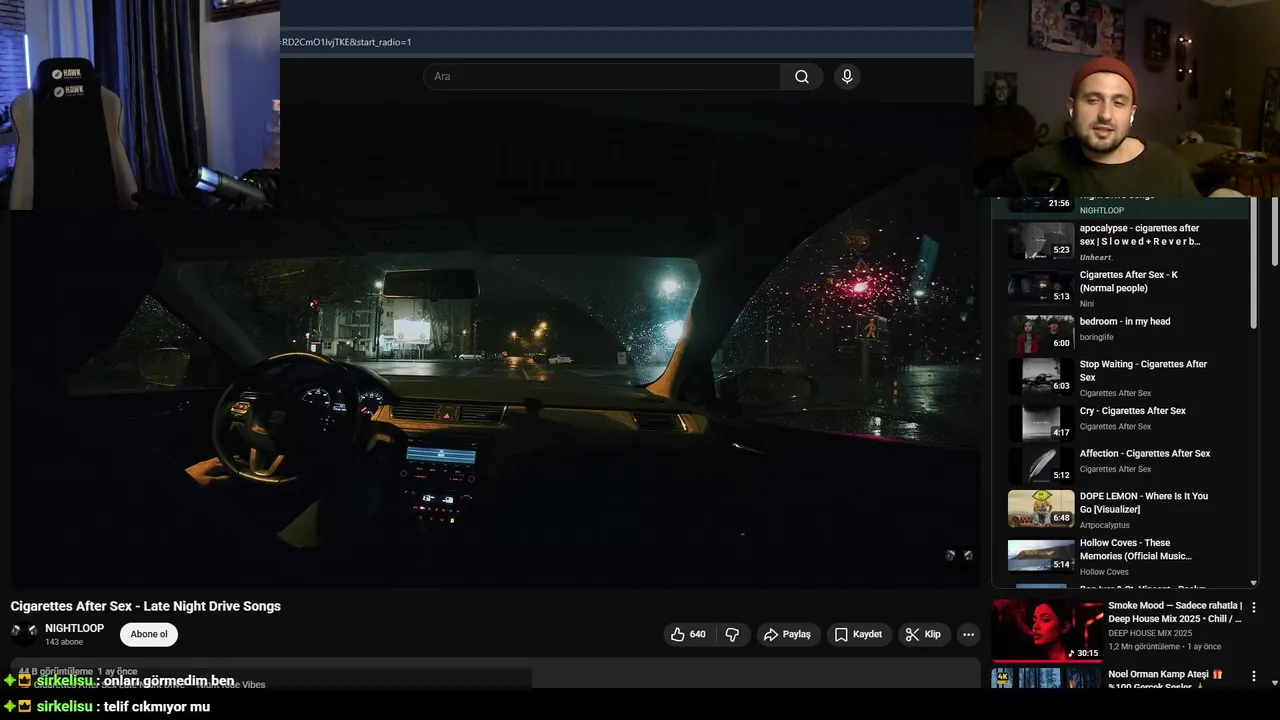Screen dimensions: 1280x720
Task: Play Affection - Cigarettes After Sex item
Action: click(1145, 454)
